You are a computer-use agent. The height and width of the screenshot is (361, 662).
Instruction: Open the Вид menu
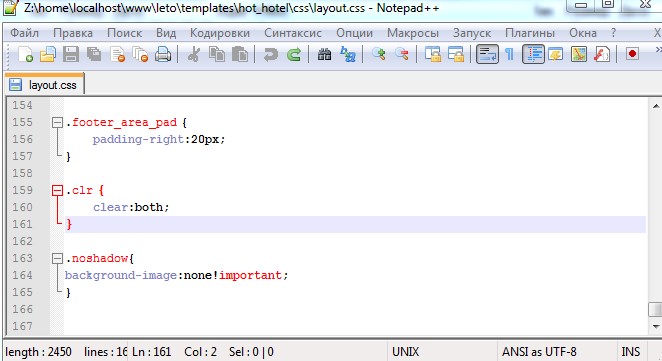pyautogui.click(x=166, y=33)
